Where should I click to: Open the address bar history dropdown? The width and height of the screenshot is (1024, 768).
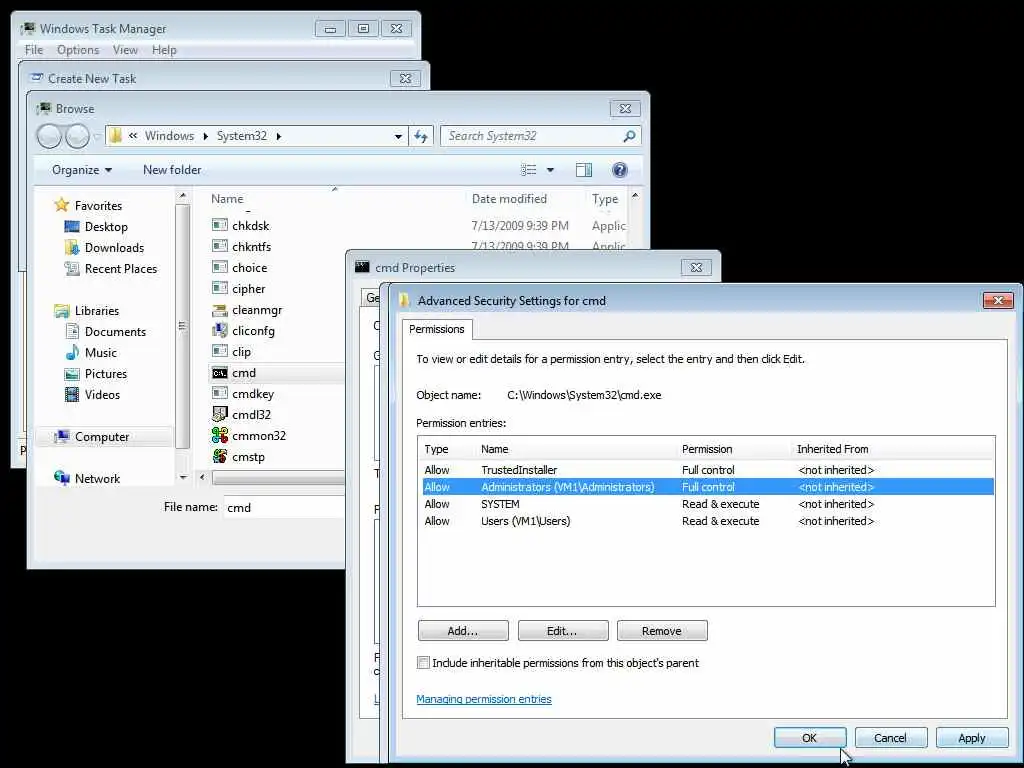pos(398,136)
